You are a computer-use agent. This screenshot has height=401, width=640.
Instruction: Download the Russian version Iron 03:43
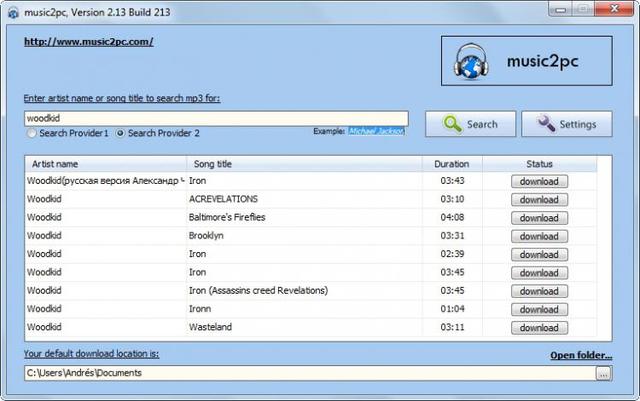point(539,181)
